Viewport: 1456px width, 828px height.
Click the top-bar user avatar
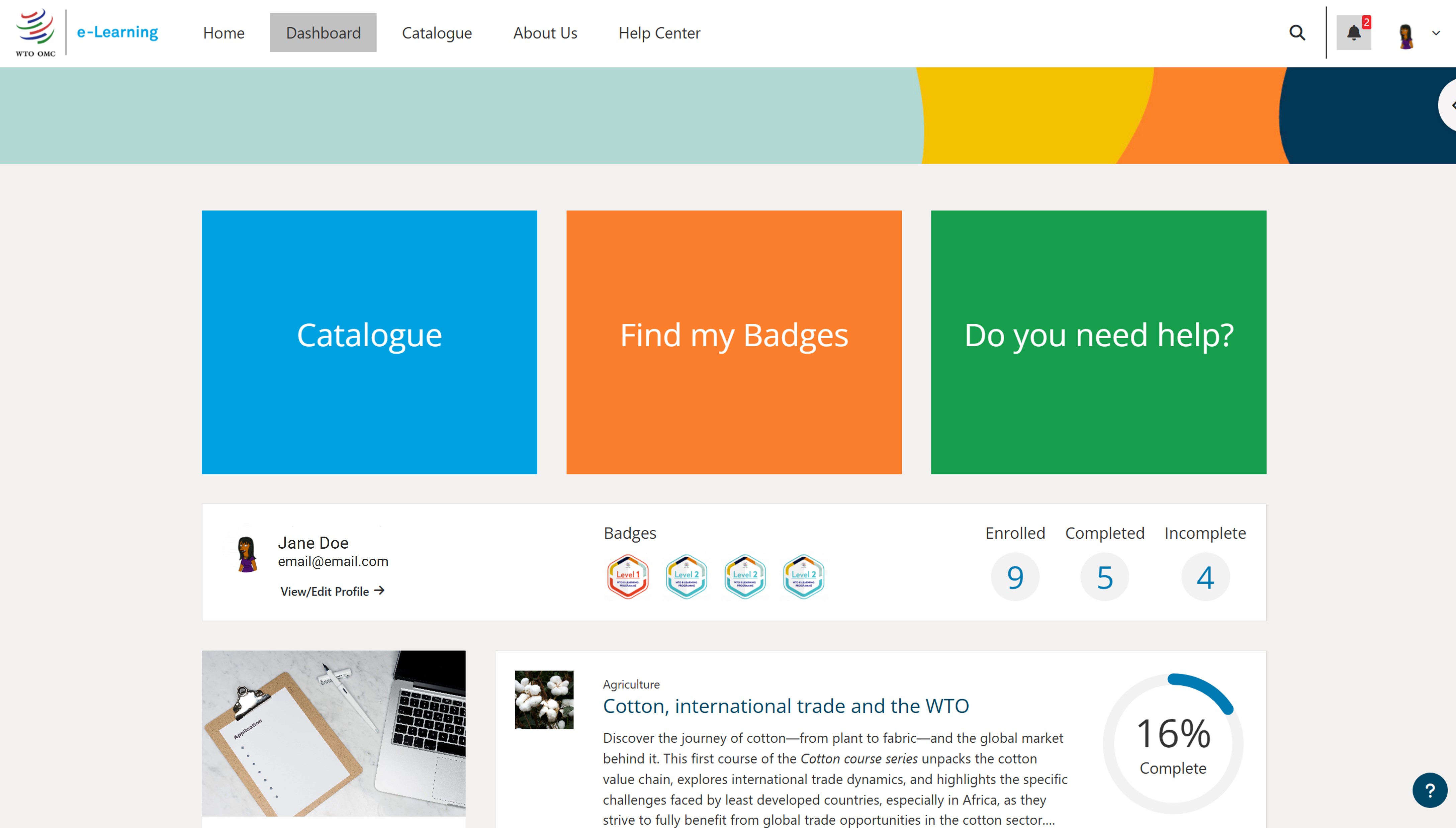pyautogui.click(x=1406, y=36)
